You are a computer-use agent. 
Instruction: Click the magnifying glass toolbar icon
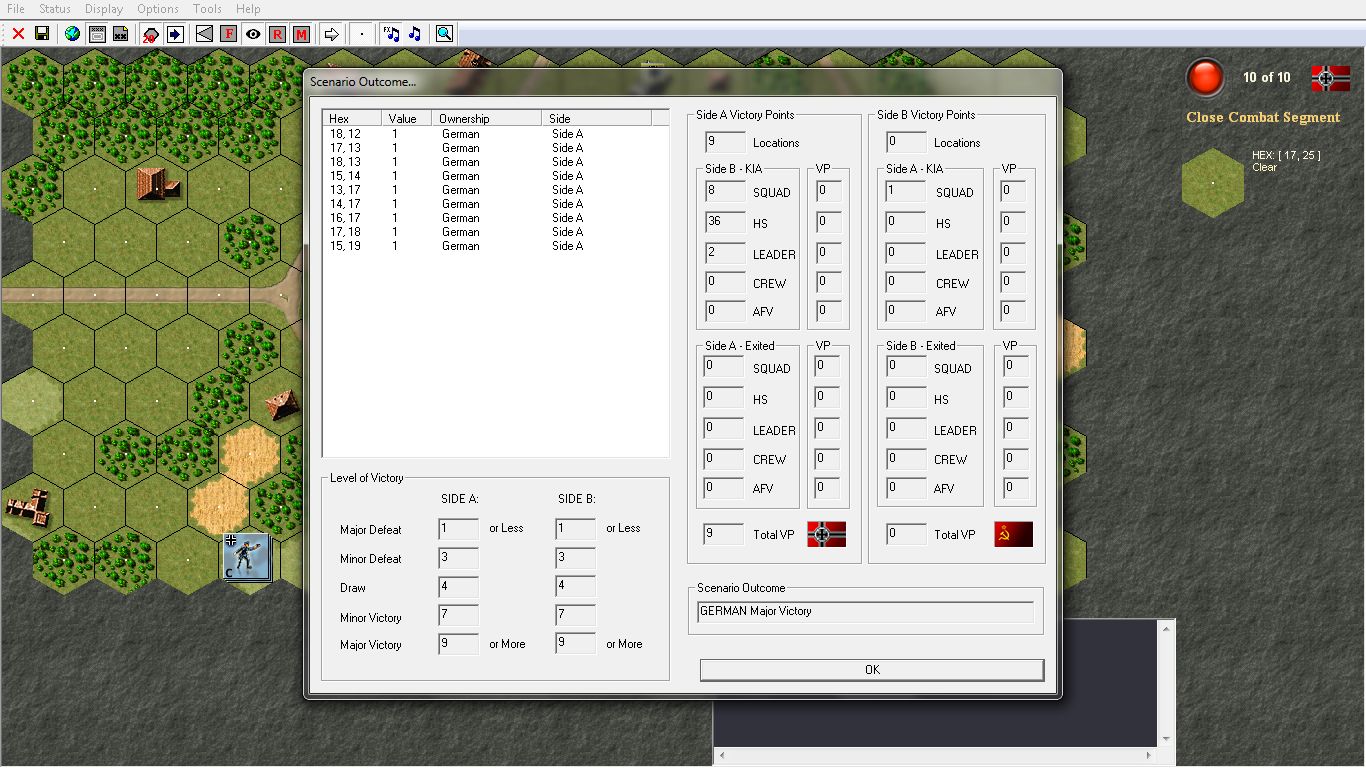[444, 34]
